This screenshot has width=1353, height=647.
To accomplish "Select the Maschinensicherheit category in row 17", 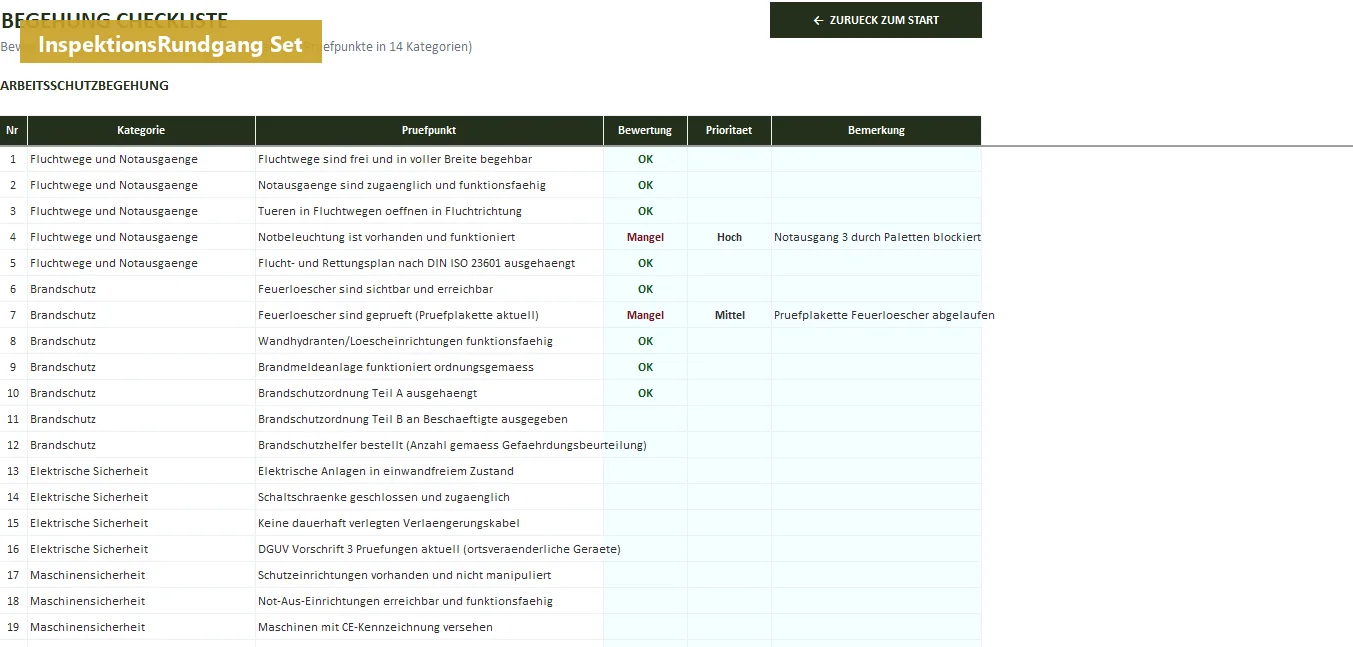I will (x=141, y=575).
